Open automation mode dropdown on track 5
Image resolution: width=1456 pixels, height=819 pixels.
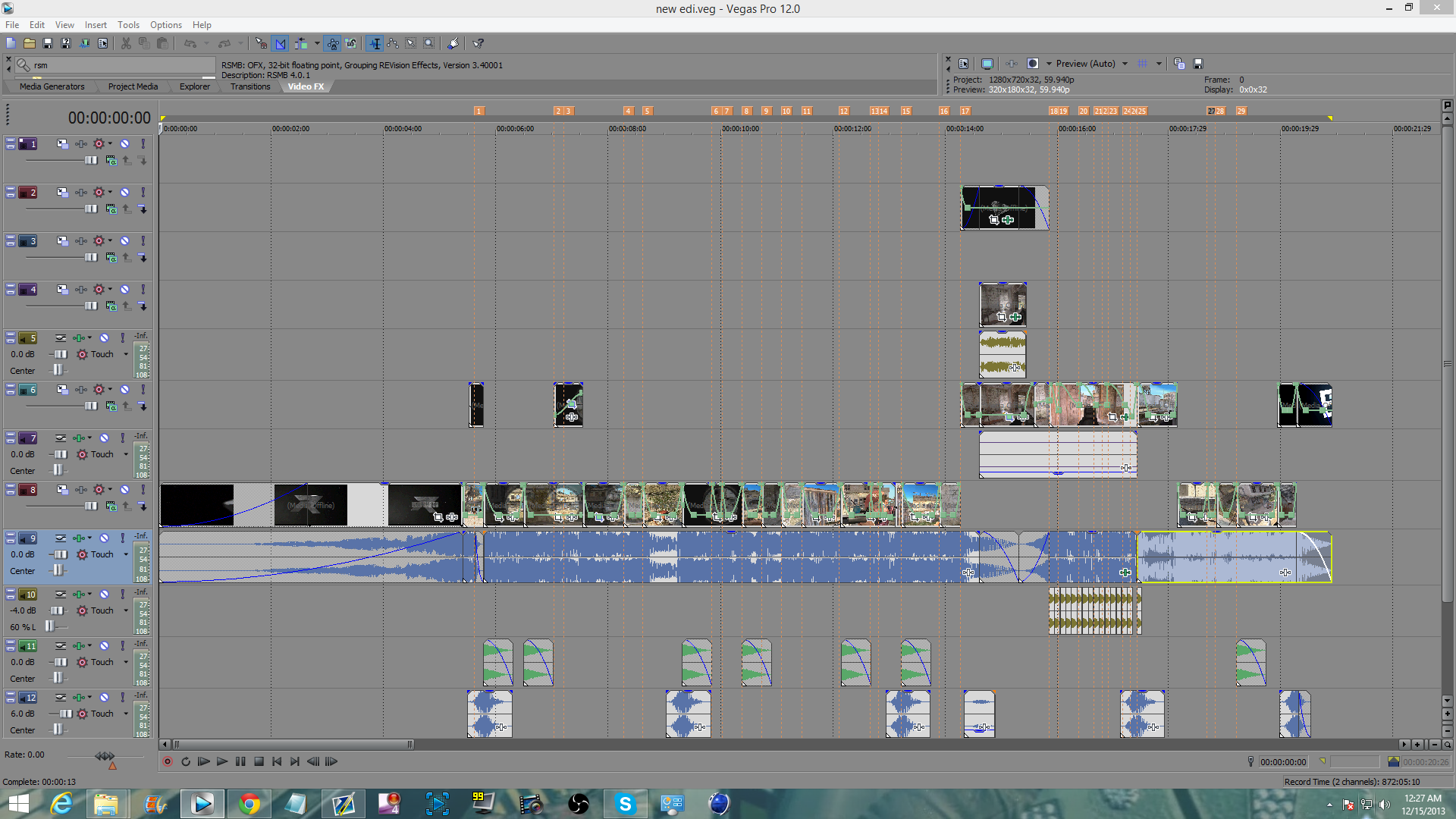coord(126,354)
